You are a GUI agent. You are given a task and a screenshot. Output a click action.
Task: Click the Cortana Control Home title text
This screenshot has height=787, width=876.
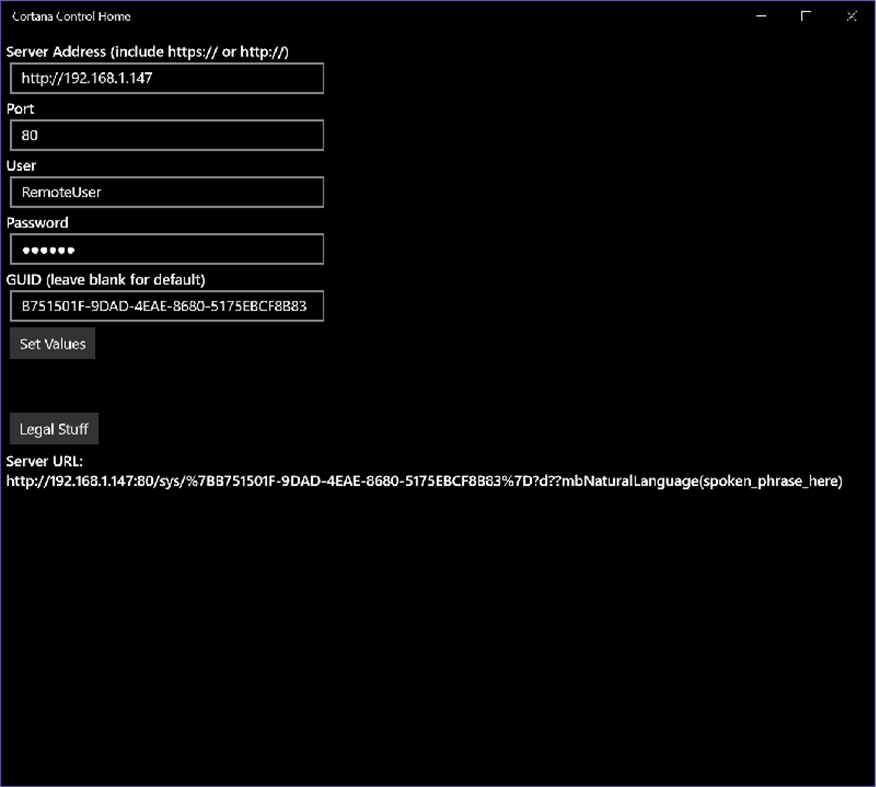[x=66, y=16]
